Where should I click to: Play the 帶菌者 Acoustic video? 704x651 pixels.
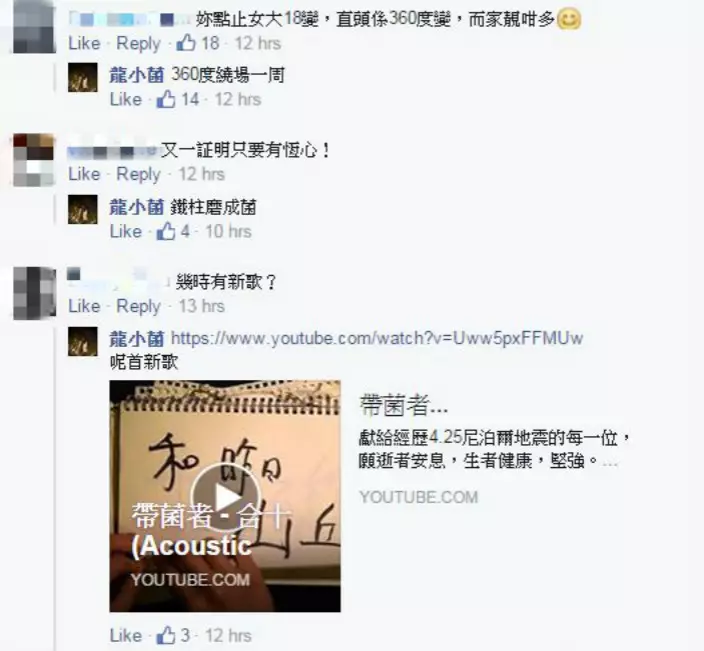click(x=225, y=496)
